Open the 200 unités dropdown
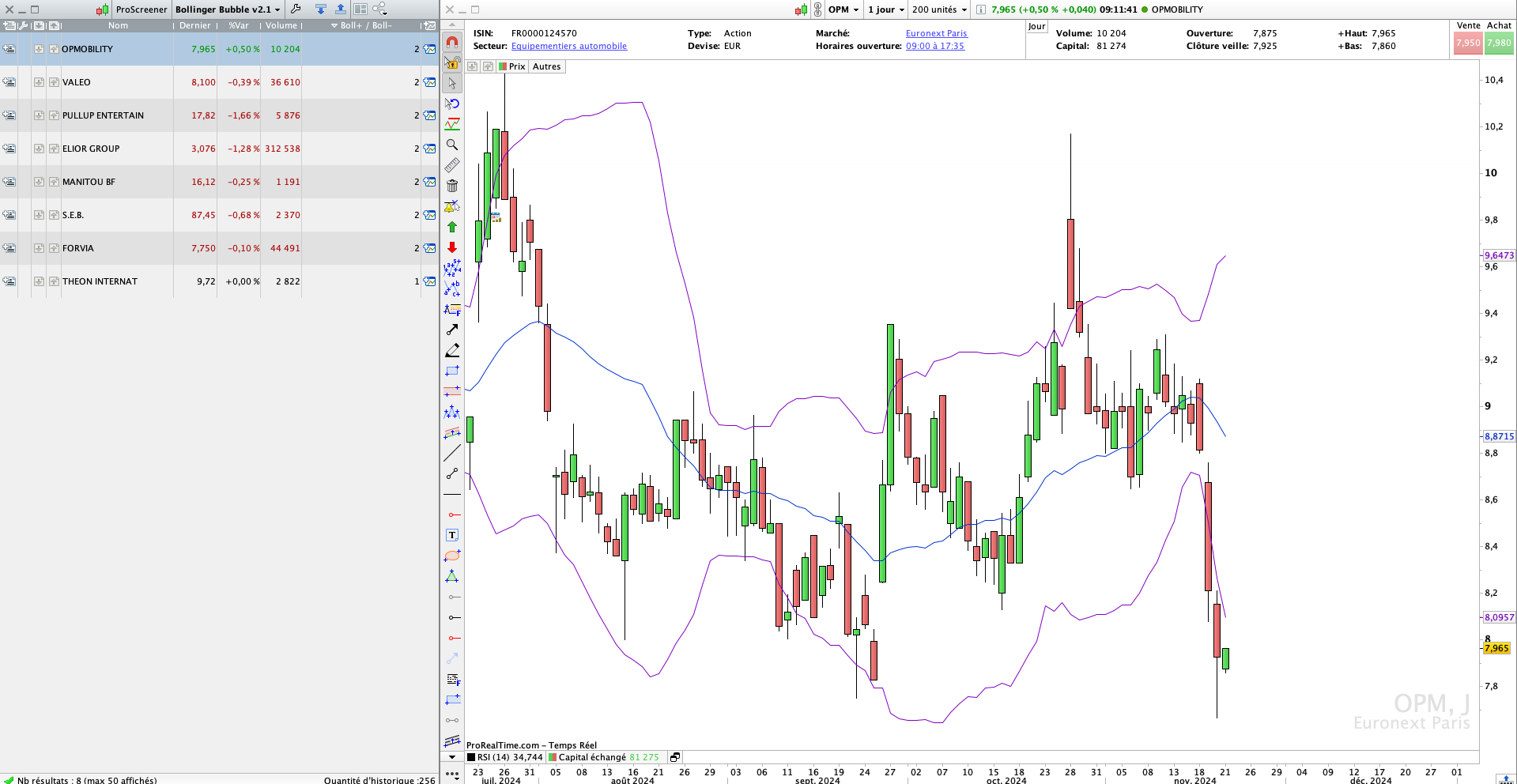 click(x=939, y=9)
